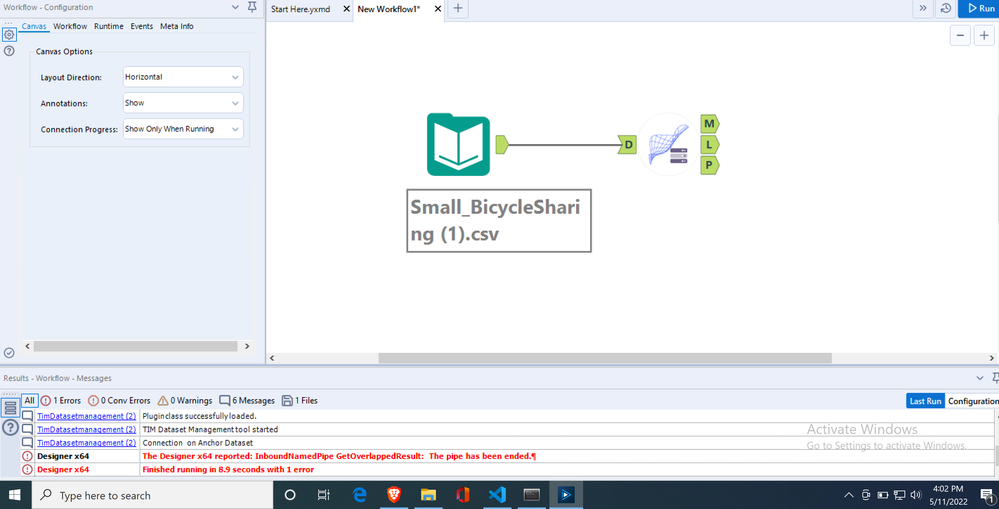Open the Annotations dropdown

[x=183, y=103]
